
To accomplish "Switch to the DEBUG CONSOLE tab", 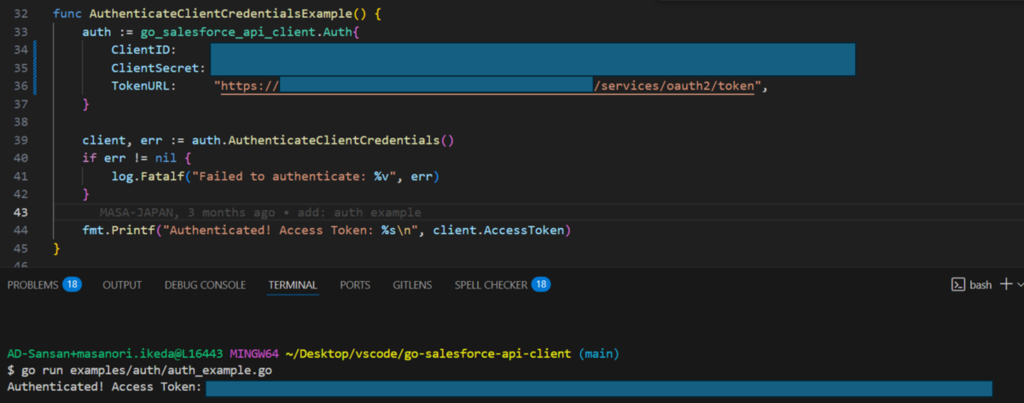I will pyautogui.click(x=205, y=285).
